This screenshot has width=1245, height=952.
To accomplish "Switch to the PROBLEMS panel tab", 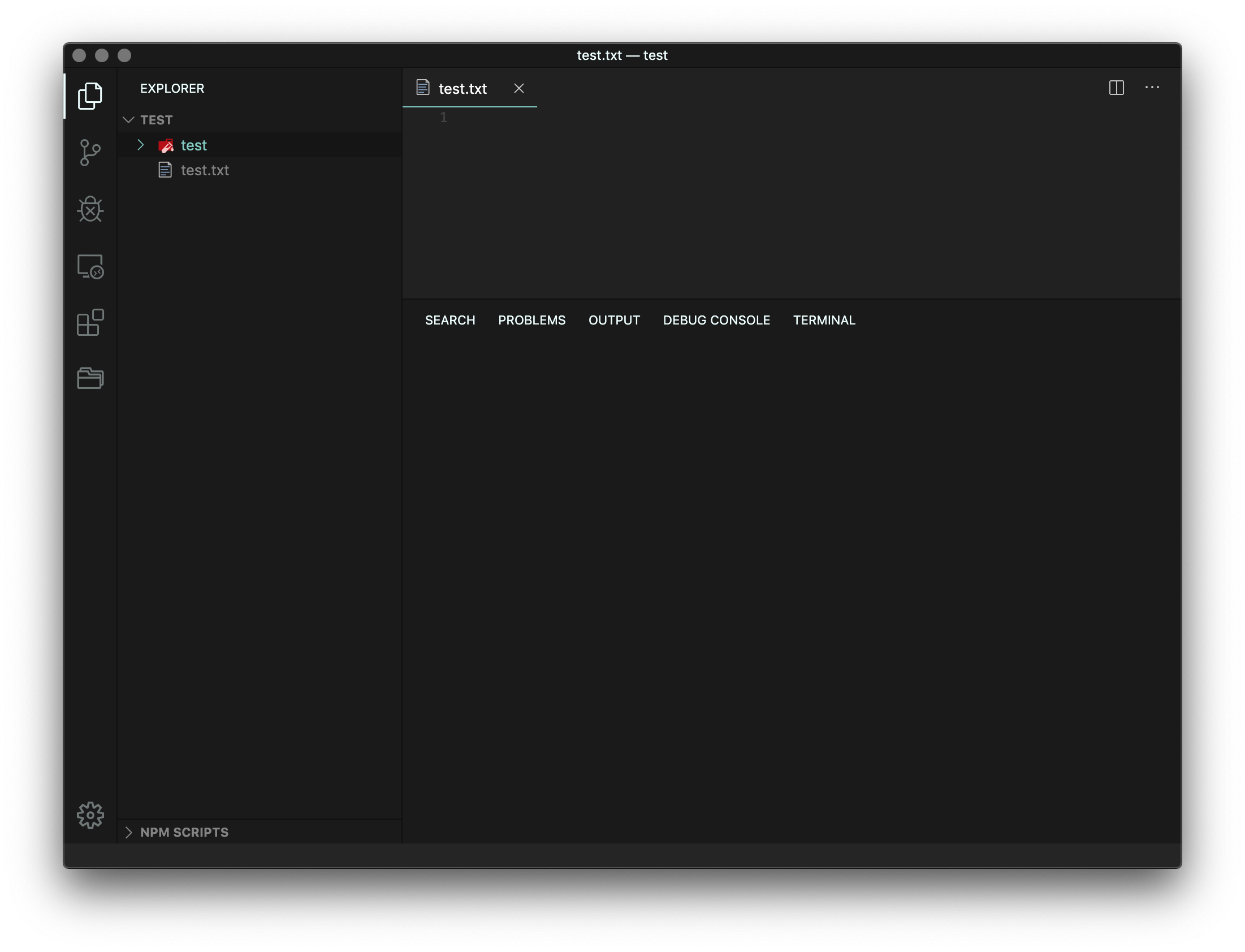I will 531,320.
